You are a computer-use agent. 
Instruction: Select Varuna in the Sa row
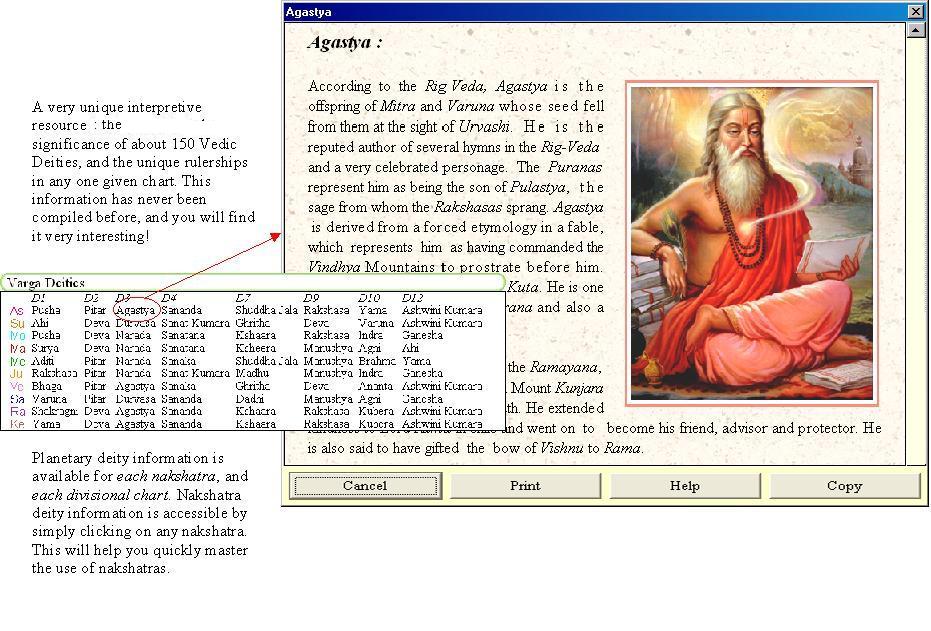[x=49, y=399]
